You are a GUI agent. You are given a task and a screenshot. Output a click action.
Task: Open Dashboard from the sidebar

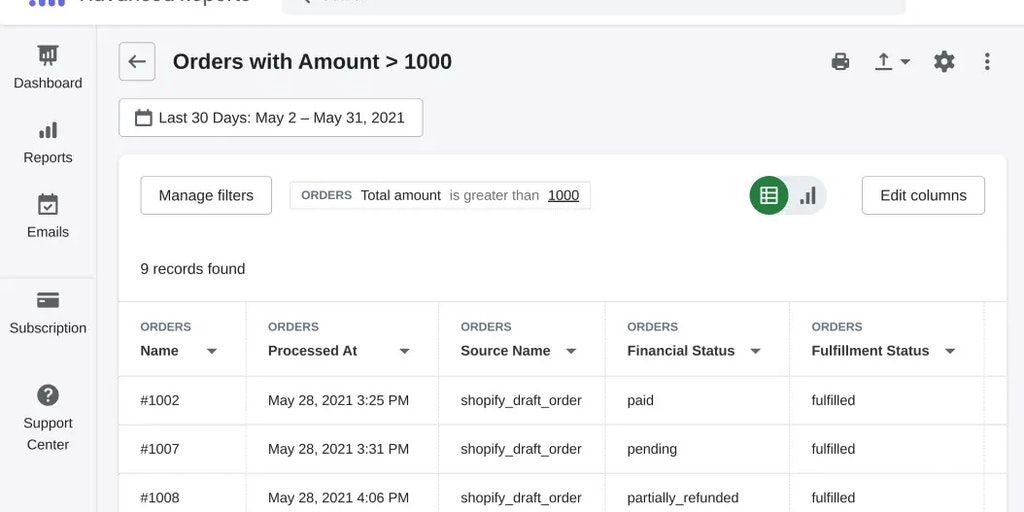click(x=48, y=67)
